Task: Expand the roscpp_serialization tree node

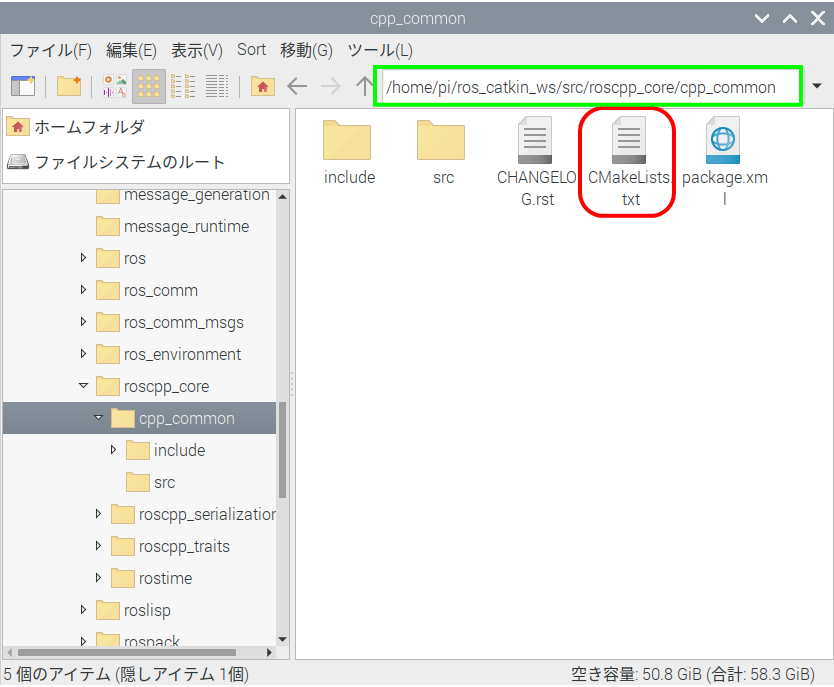Action: [x=98, y=514]
